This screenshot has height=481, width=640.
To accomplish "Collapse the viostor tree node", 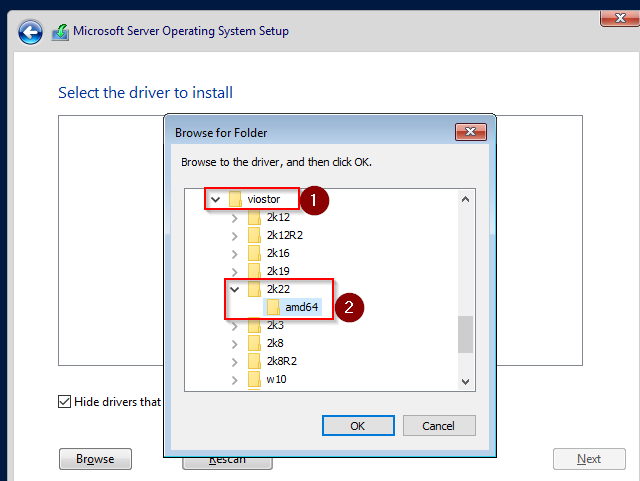I will point(215,199).
